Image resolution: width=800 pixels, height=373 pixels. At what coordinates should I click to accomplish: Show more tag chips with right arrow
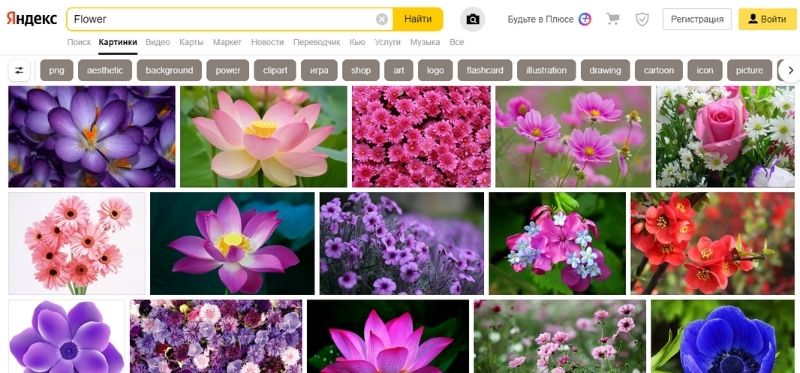click(x=790, y=70)
